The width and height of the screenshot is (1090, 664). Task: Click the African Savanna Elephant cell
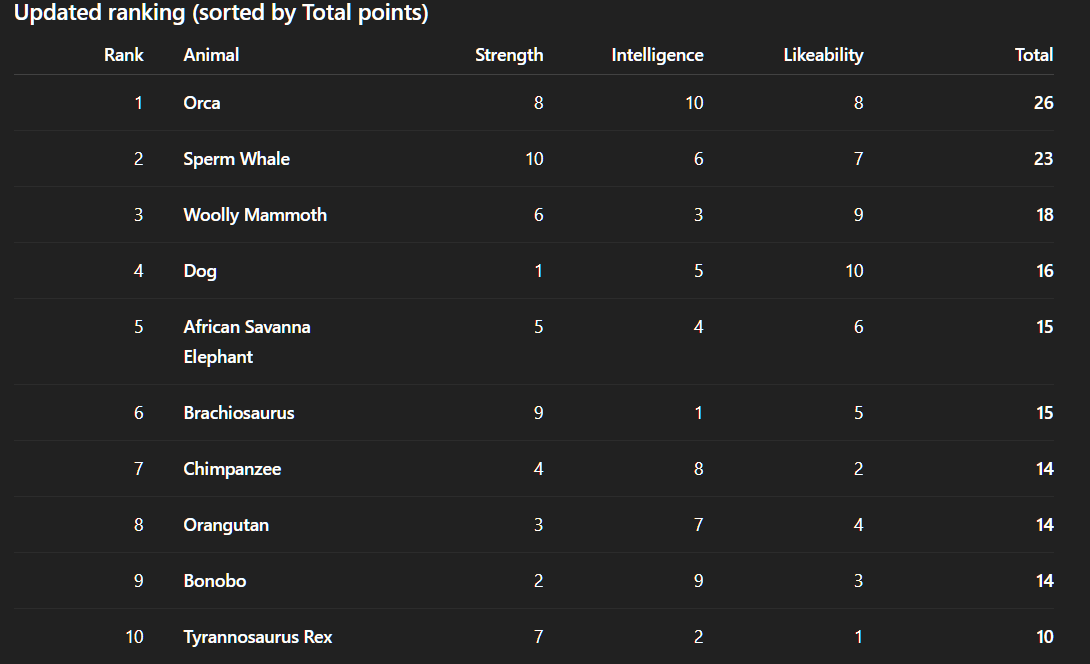click(x=247, y=341)
